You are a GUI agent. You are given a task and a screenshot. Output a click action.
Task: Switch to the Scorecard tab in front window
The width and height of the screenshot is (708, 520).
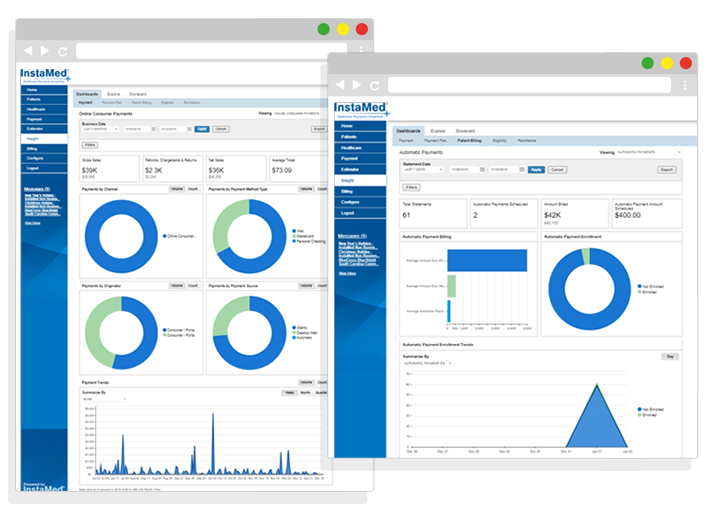tap(465, 131)
